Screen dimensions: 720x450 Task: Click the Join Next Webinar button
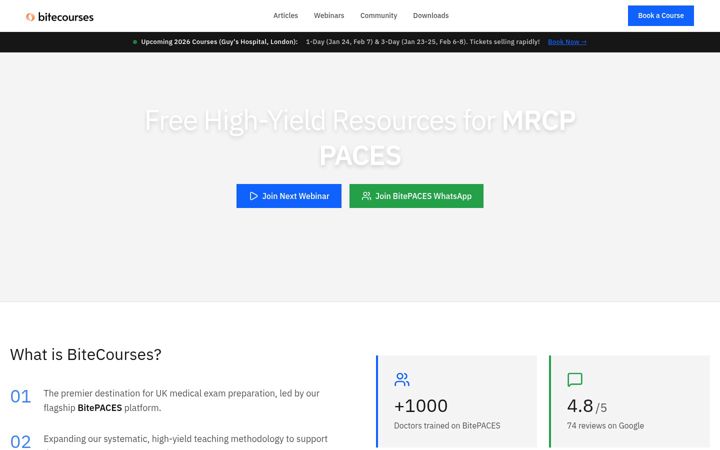coord(289,196)
